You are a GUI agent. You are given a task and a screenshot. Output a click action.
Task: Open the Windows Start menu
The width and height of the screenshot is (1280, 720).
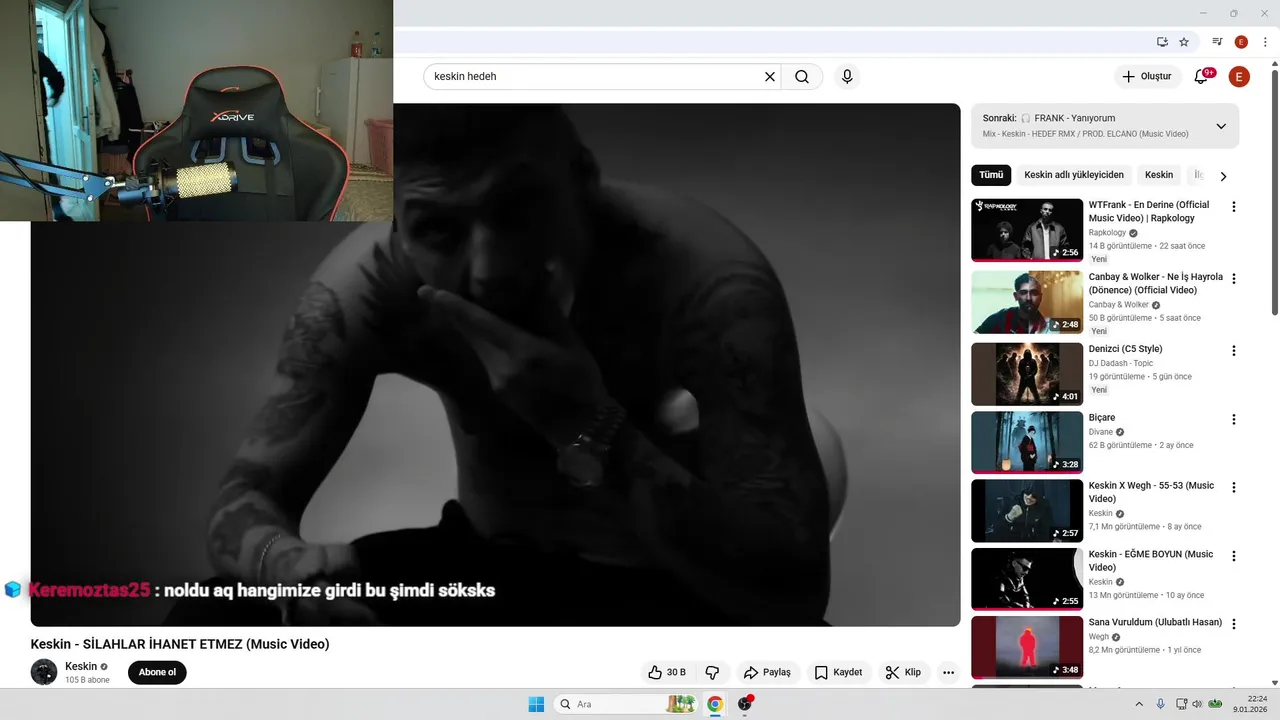[536, 704]
